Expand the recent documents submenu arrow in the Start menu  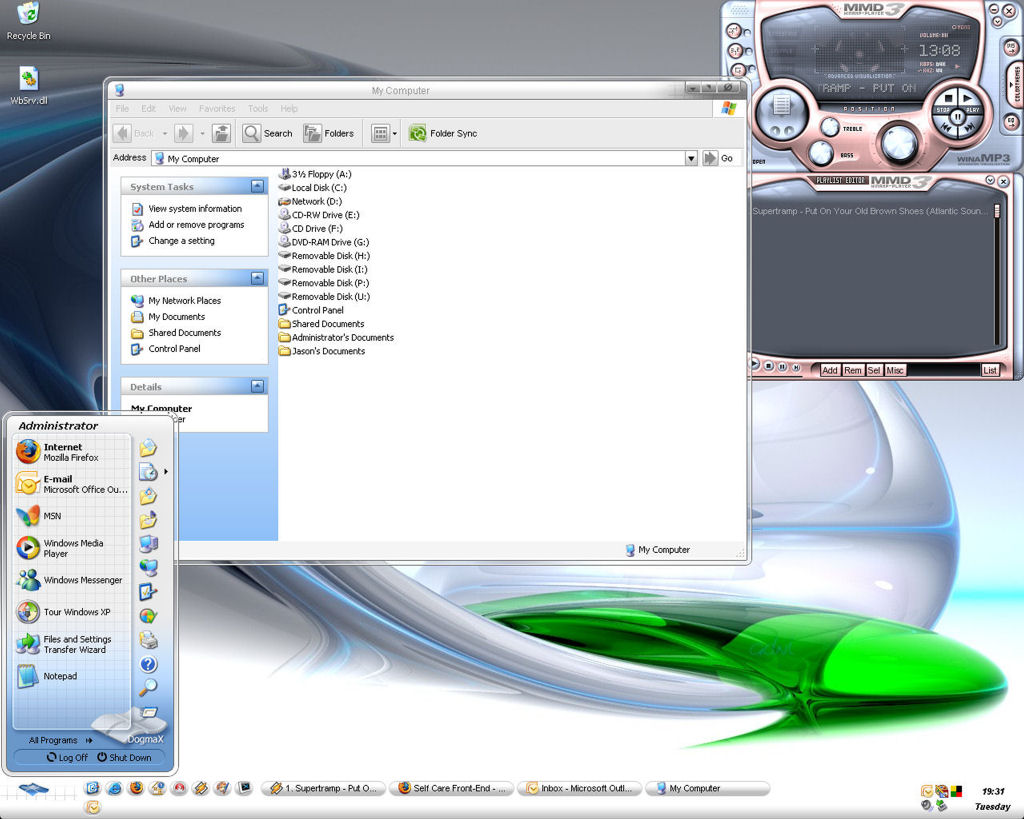(166, 472)
